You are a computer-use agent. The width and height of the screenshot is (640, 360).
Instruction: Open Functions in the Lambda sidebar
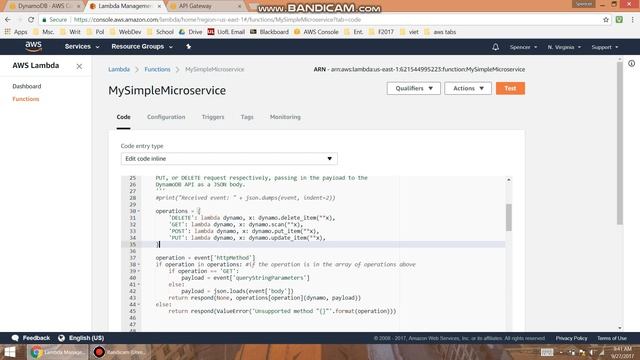point(26,99)
